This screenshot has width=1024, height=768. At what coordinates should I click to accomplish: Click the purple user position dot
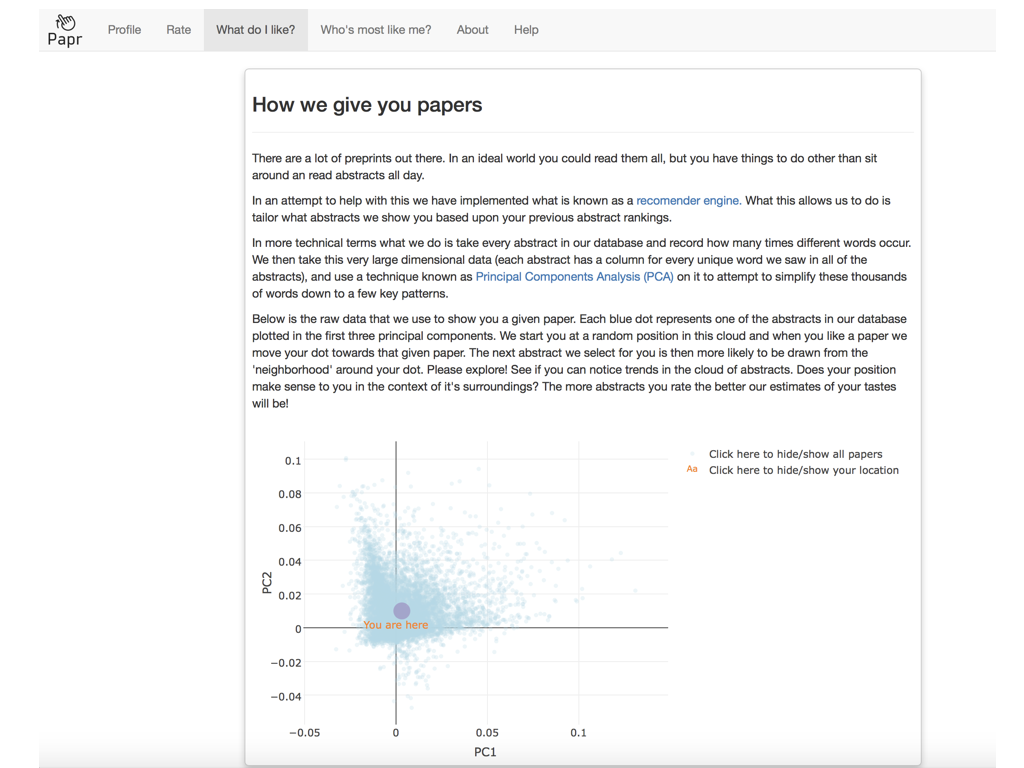coord(402,611)
